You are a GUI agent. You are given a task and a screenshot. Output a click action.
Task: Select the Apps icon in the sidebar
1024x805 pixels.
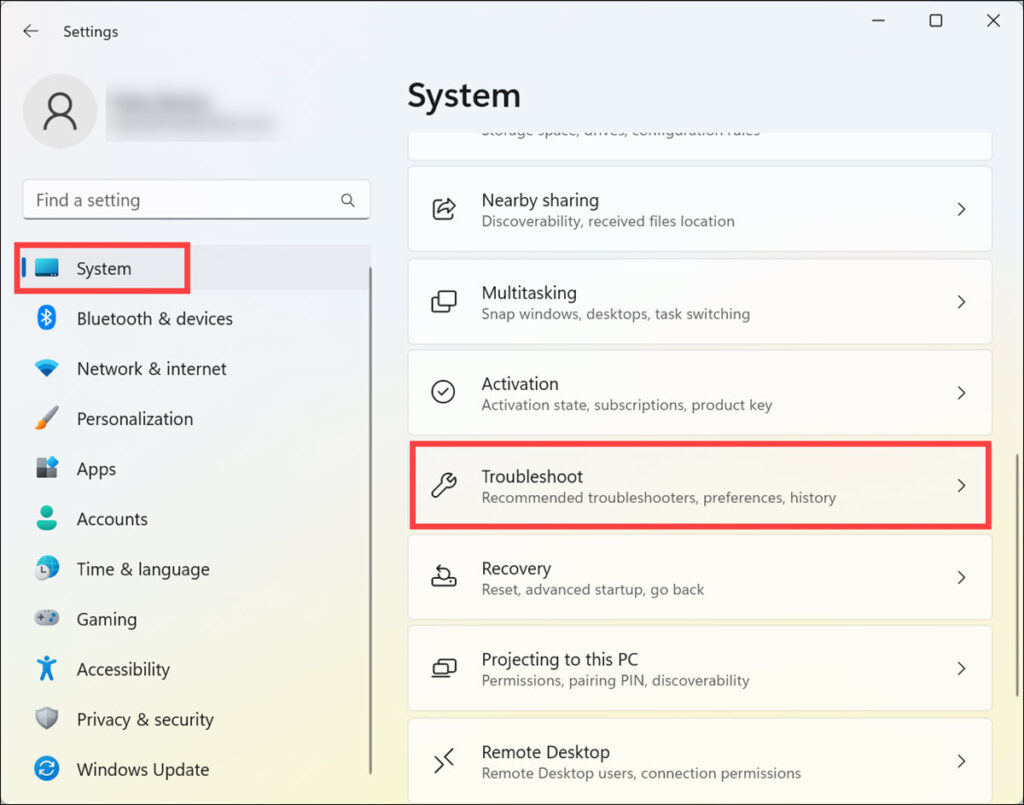(48, 468)
